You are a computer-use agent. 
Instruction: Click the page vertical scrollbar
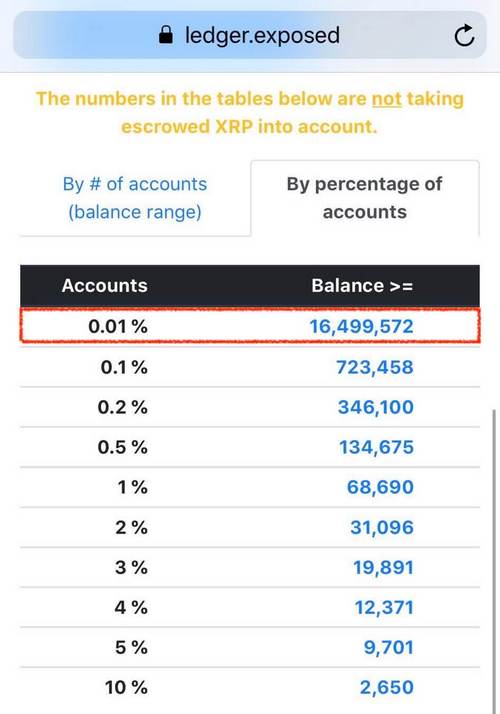click(495, 560)
